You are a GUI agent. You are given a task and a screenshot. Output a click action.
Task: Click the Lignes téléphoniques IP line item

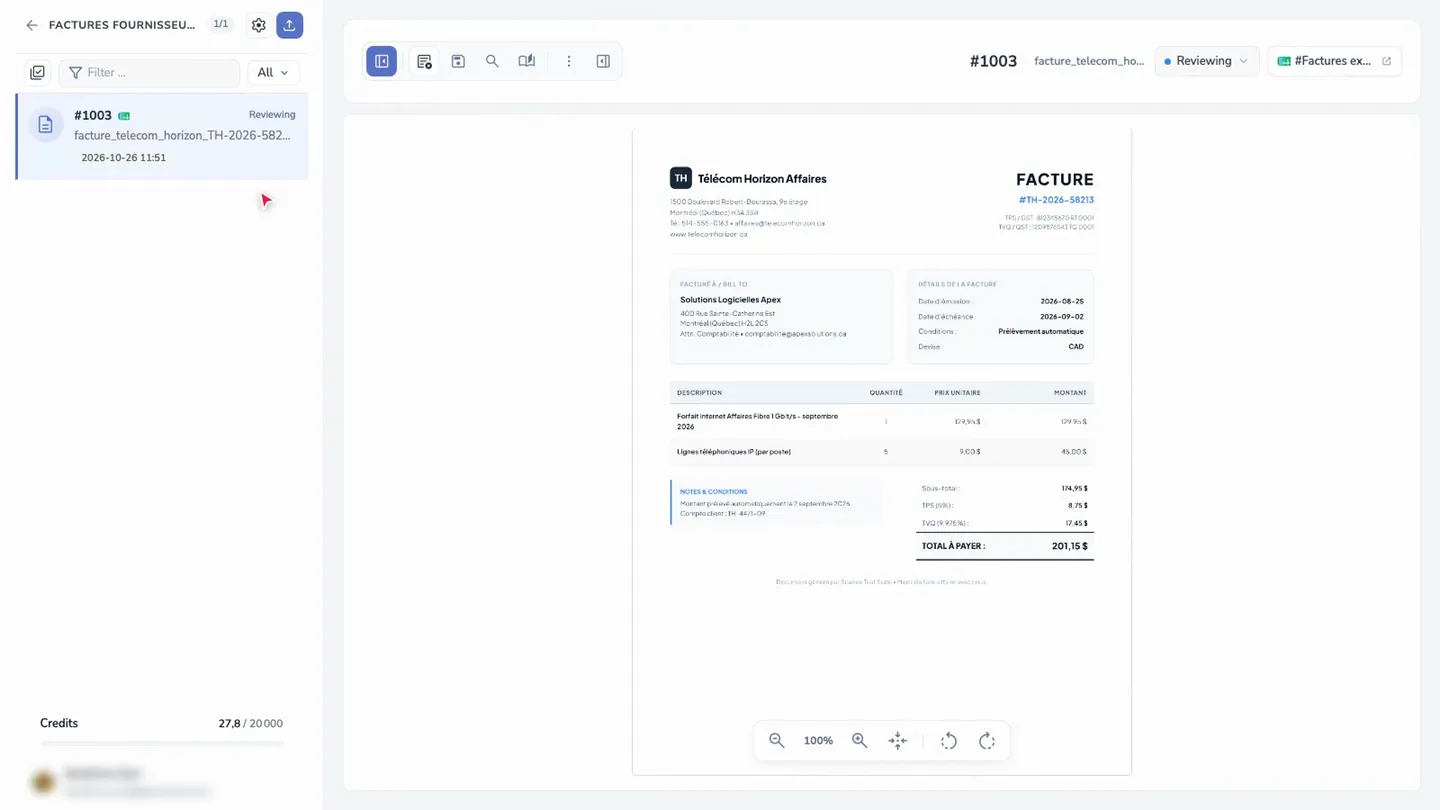pos(734,452)
